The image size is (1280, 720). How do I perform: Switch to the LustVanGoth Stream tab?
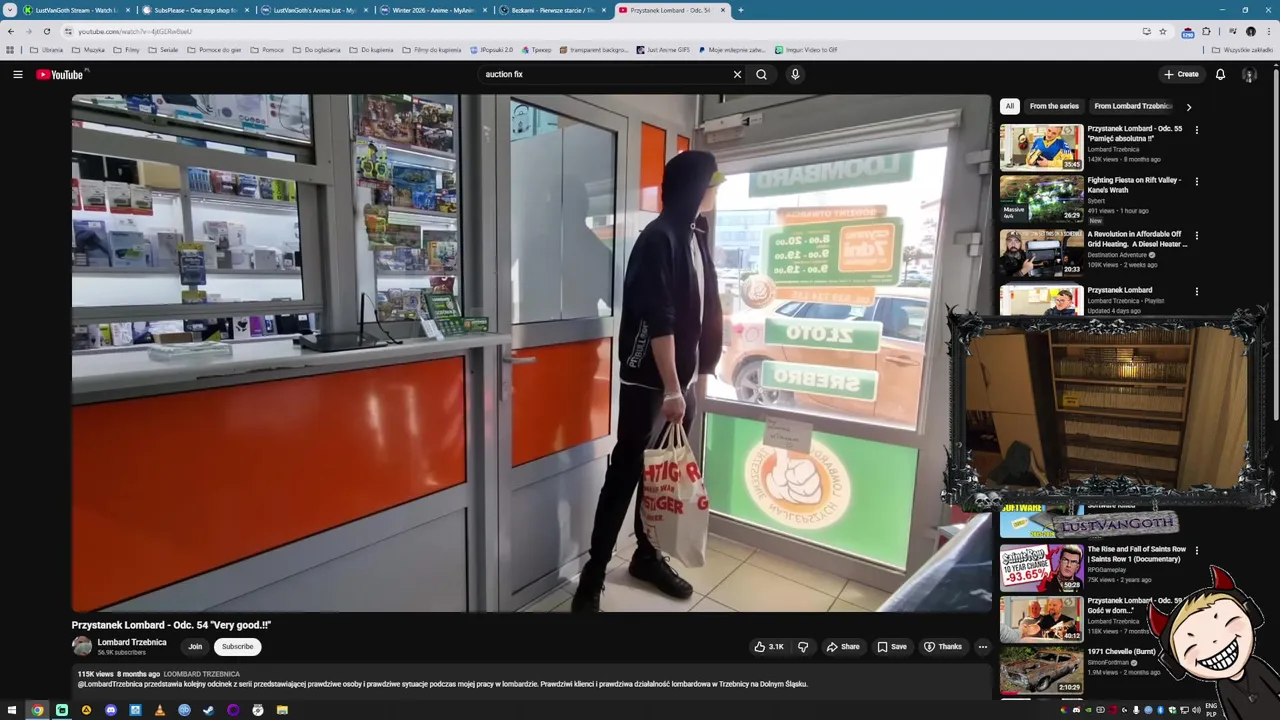[77, 10]
